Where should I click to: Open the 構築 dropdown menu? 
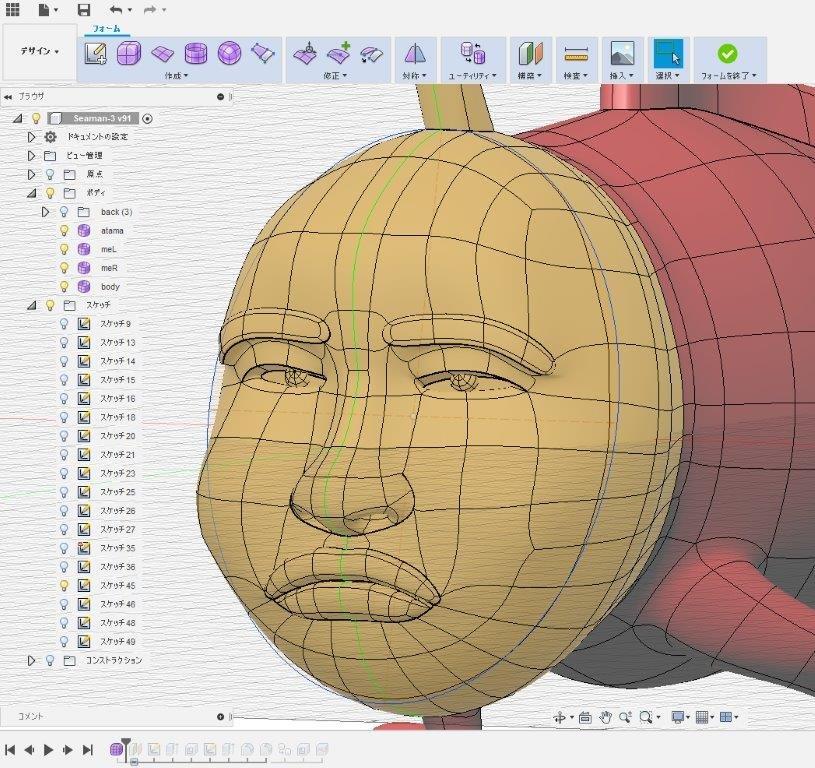pyautogui.click(x=530, y=76)
